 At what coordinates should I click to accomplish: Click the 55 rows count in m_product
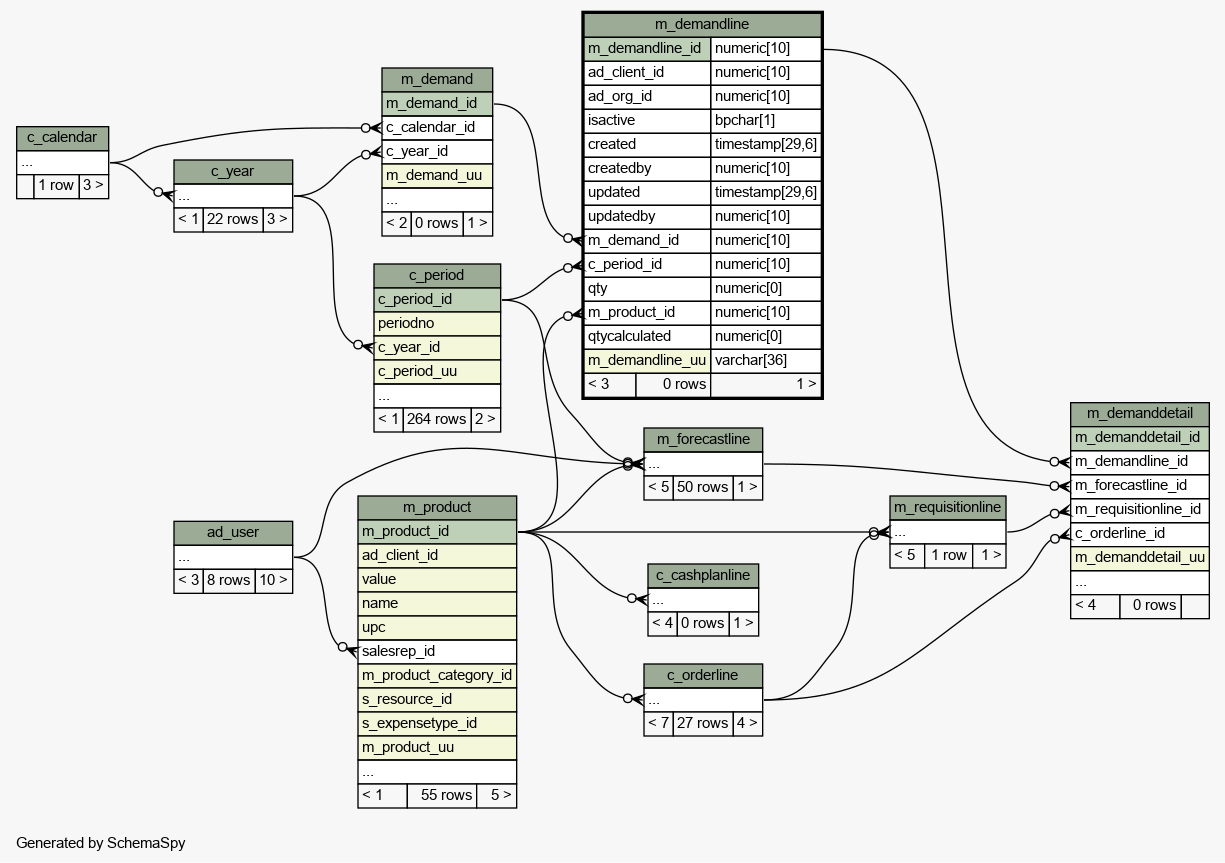pyautogui.click(x=441, y=795)
